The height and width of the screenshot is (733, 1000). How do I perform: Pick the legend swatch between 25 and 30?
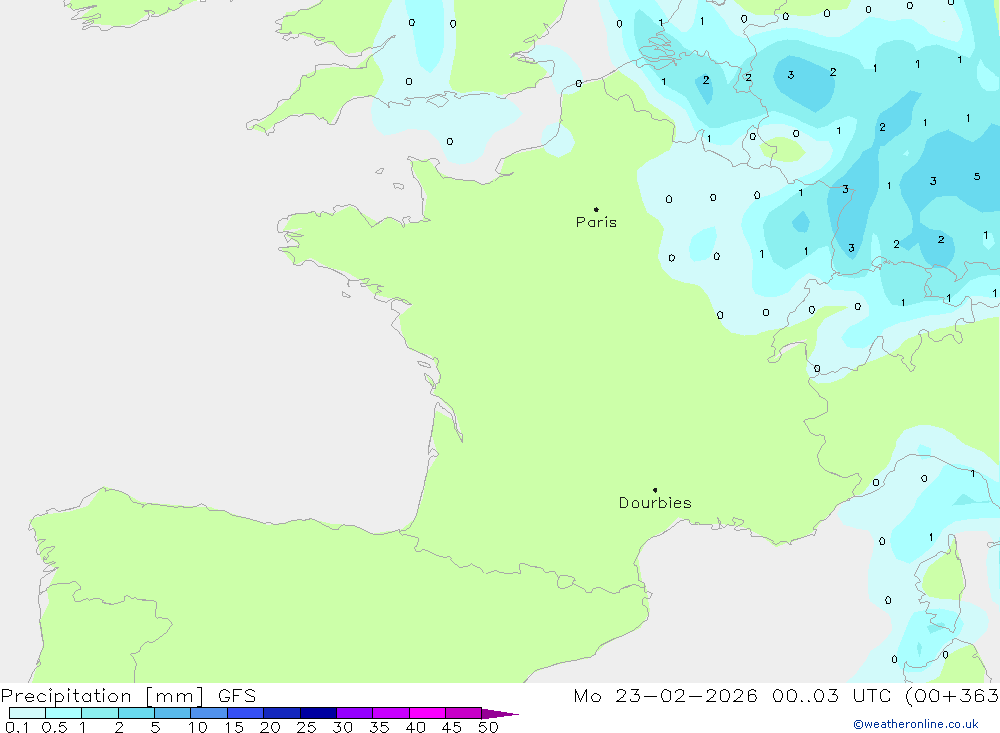click(318, 713)
